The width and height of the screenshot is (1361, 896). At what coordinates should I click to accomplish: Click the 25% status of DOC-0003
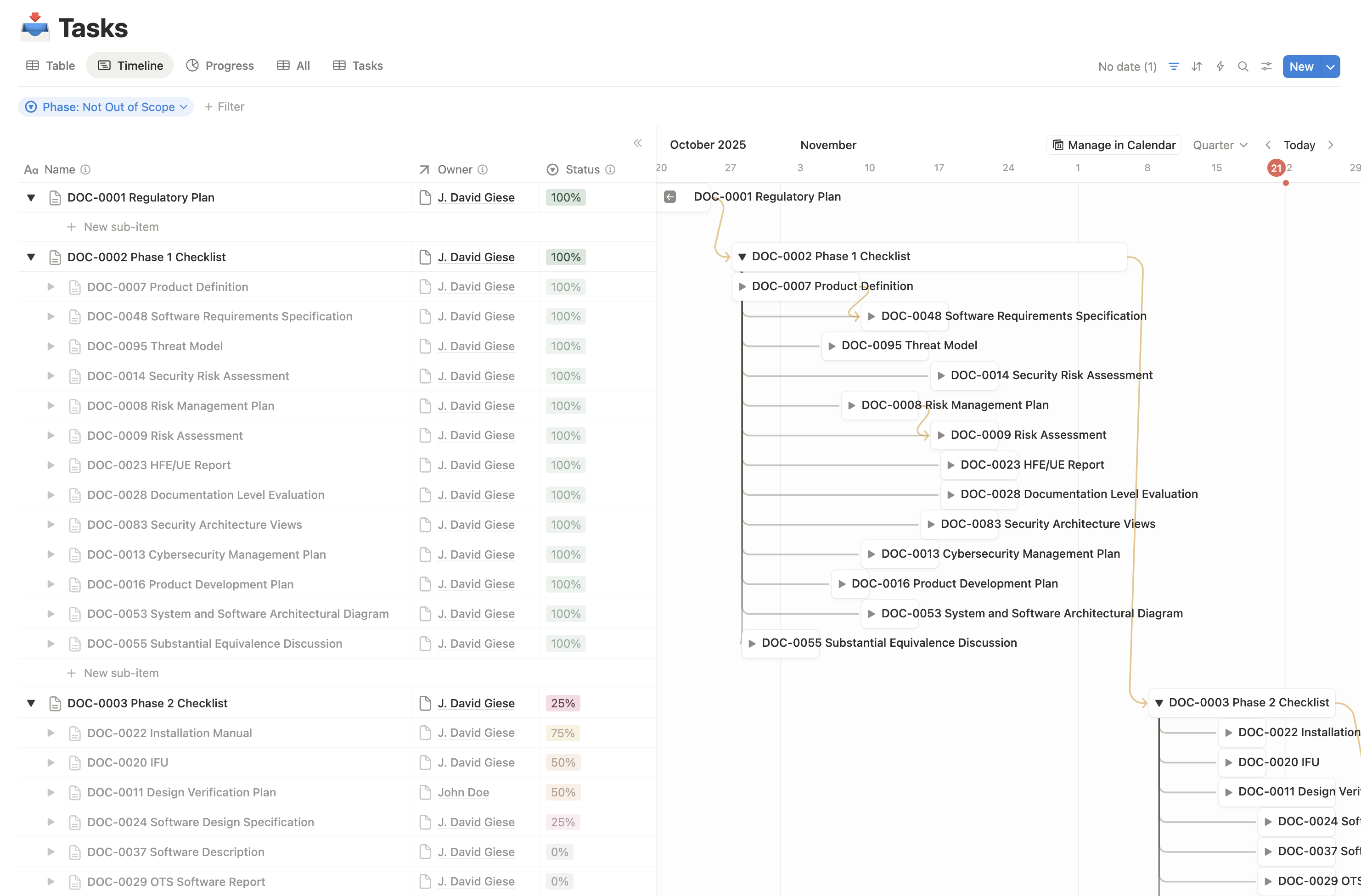click(562, 703)
